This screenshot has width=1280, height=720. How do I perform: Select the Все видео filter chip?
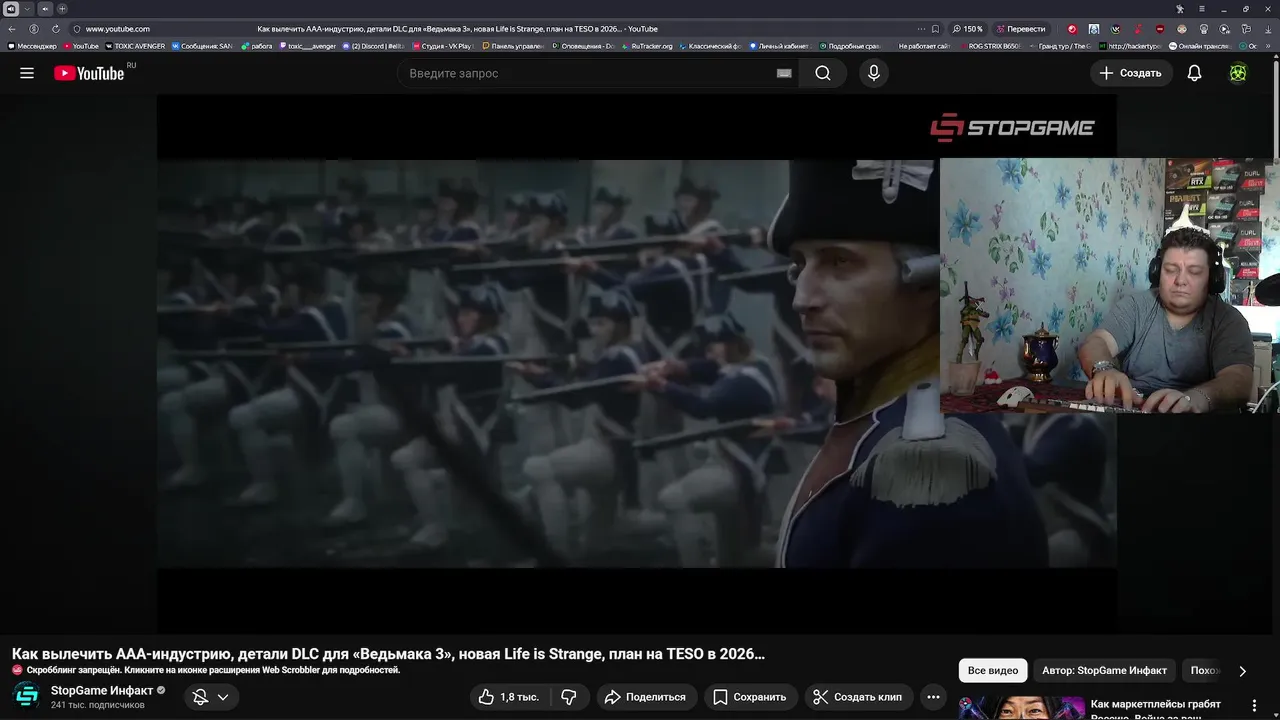[x=993, y=671]
